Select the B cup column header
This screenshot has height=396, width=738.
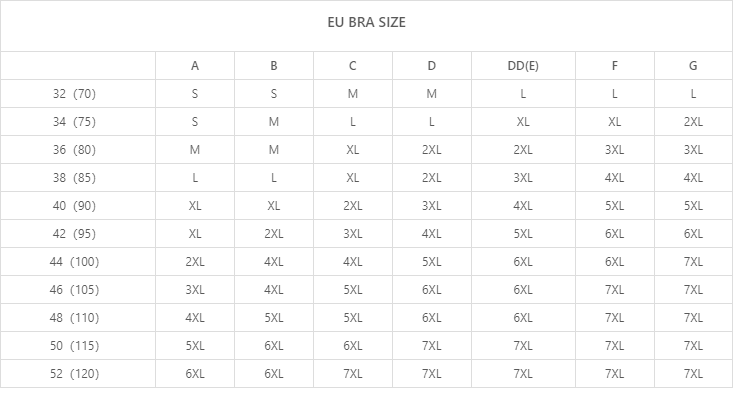coord(273,66)
